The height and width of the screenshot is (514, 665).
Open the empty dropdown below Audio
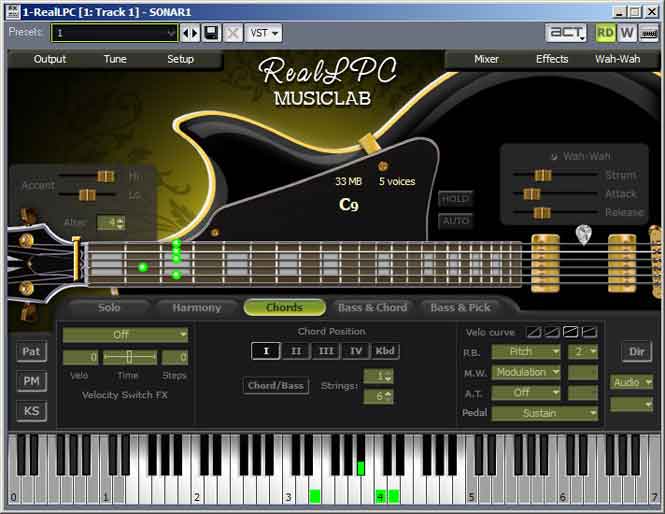pos(631,404)
